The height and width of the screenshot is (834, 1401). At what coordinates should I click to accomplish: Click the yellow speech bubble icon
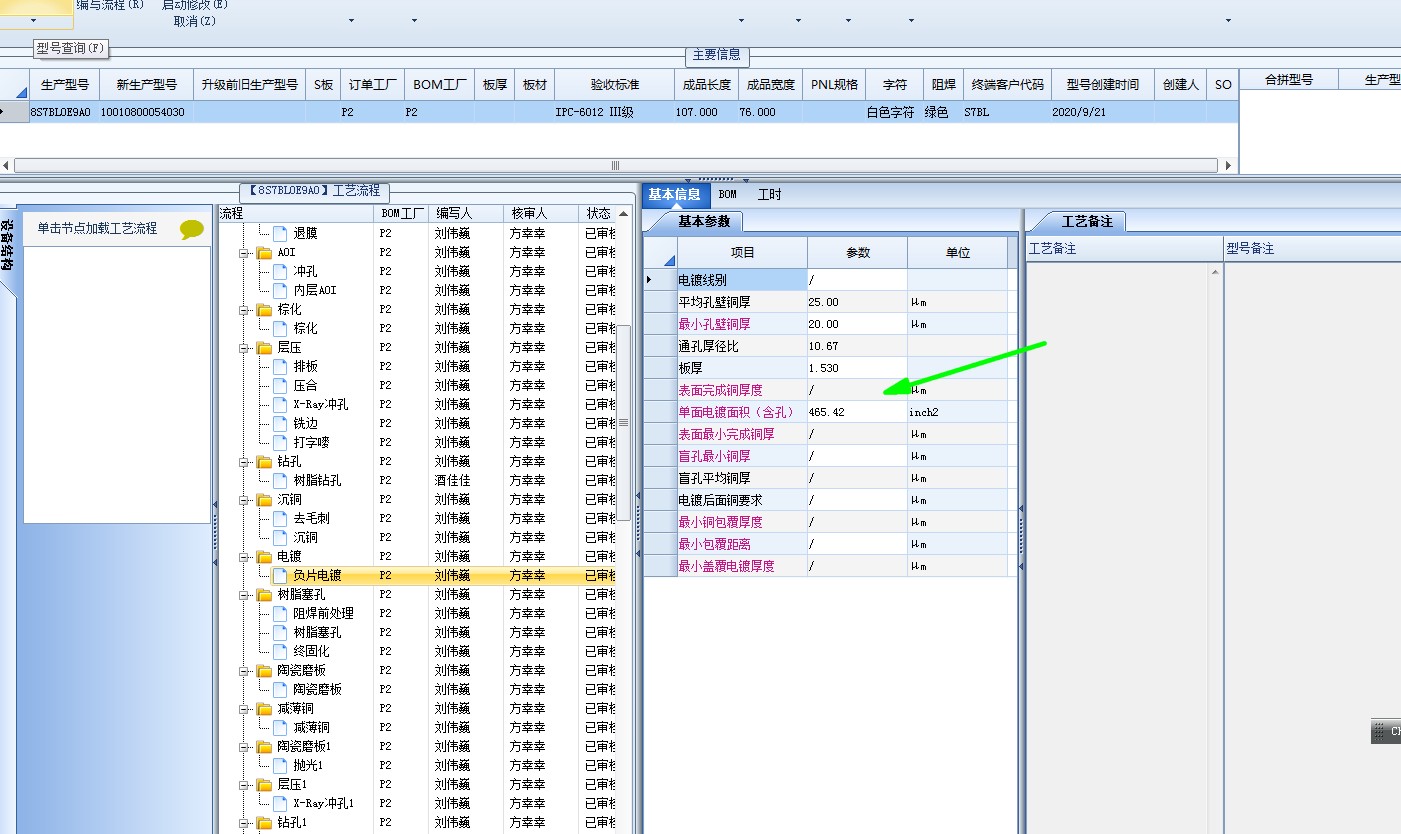point(192,230)
